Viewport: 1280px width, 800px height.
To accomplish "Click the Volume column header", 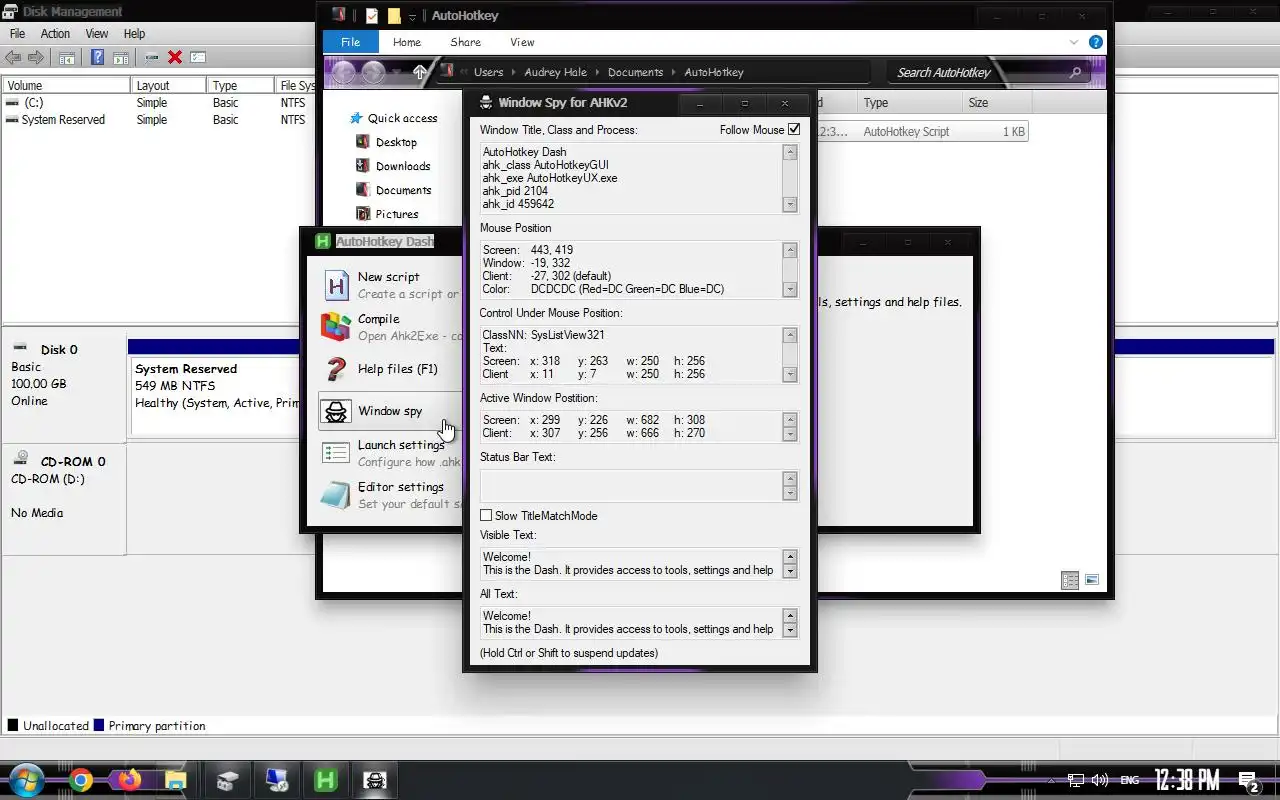I will pyautogui.click(x=66, y=86).
